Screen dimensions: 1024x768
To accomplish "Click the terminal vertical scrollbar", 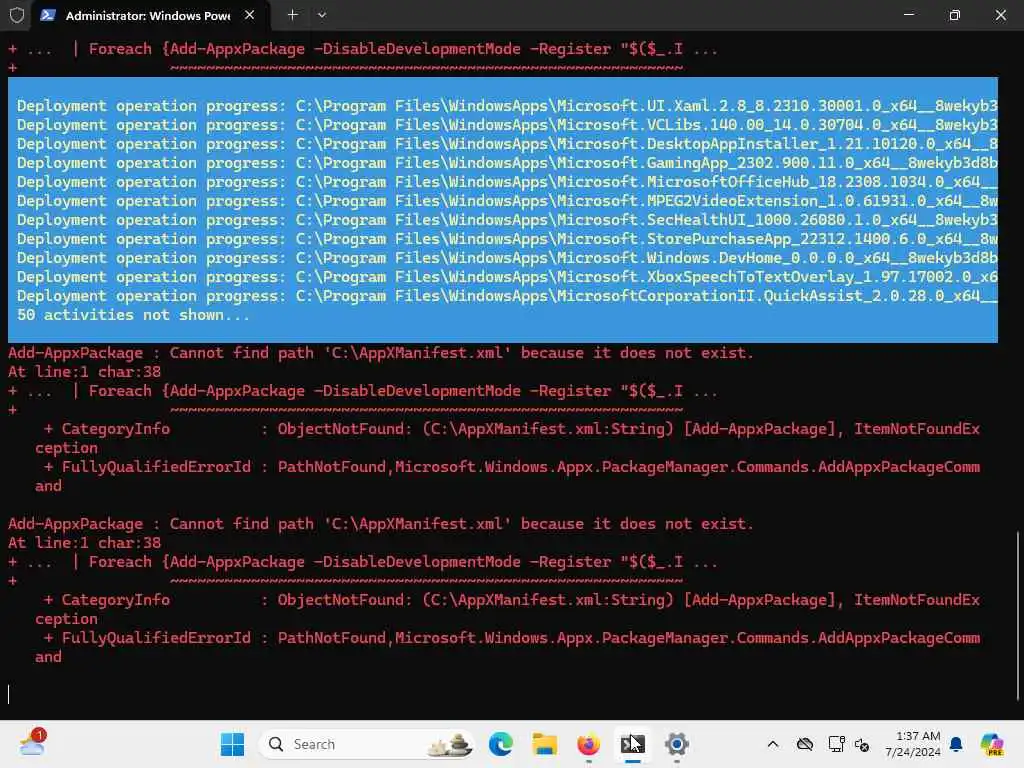I will 1019,614.
